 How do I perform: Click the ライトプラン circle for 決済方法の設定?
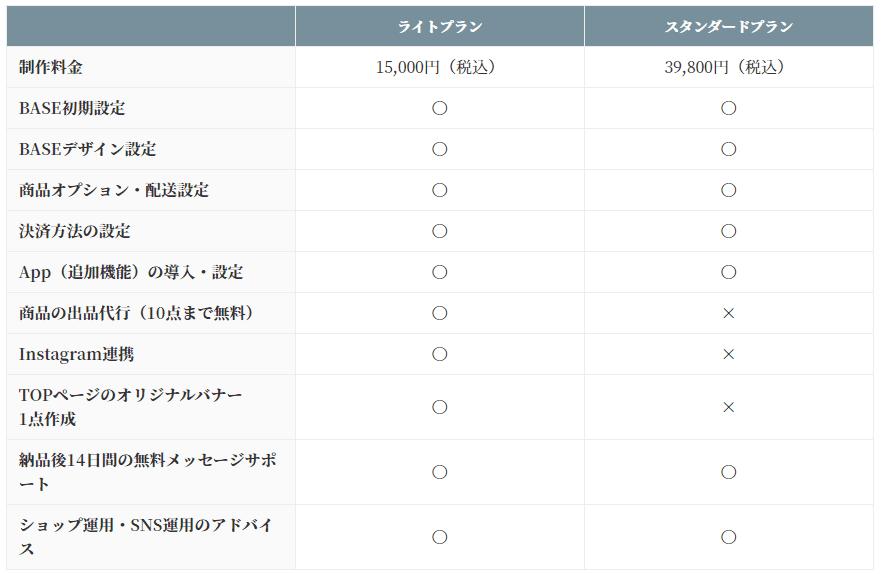(439, 231)
